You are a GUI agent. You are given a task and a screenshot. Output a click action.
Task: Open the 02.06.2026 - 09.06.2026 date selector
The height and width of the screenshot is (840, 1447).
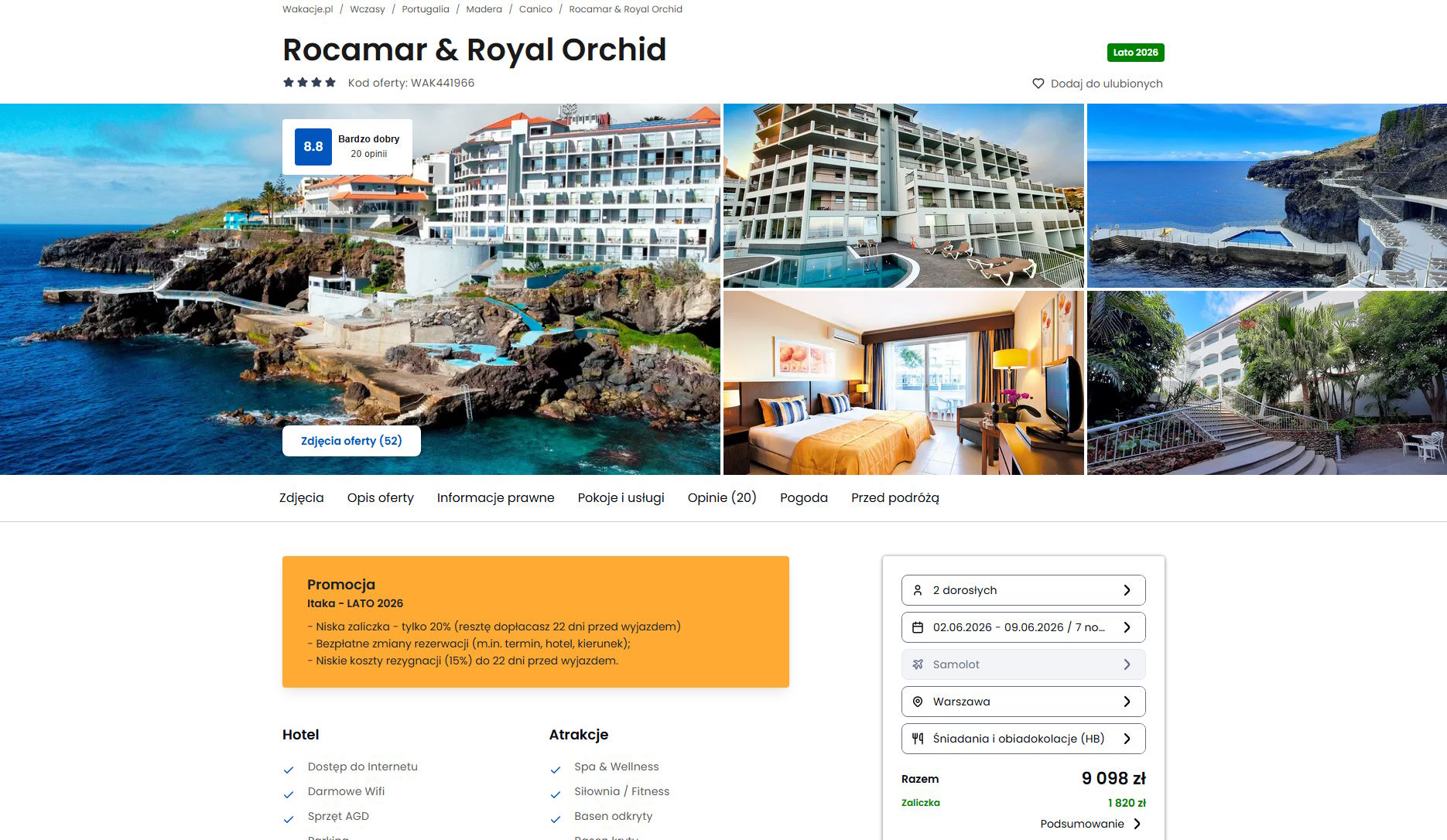pyautogui.click(x=1023, y=627)
